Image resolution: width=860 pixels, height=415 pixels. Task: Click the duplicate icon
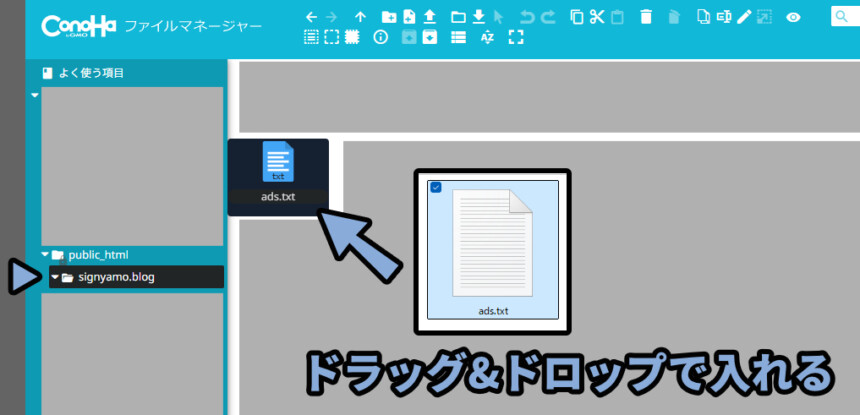[x=703, y=17]
